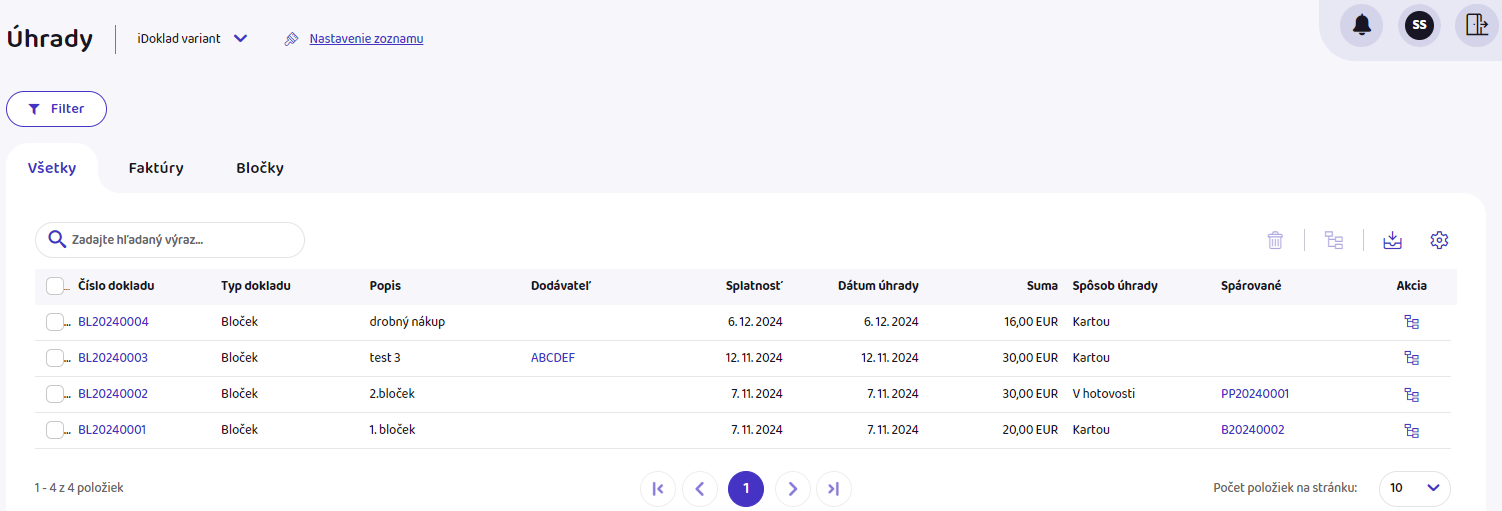Open paired document PP20240001 link
Screen dimensions: 1502x511
1255,394
